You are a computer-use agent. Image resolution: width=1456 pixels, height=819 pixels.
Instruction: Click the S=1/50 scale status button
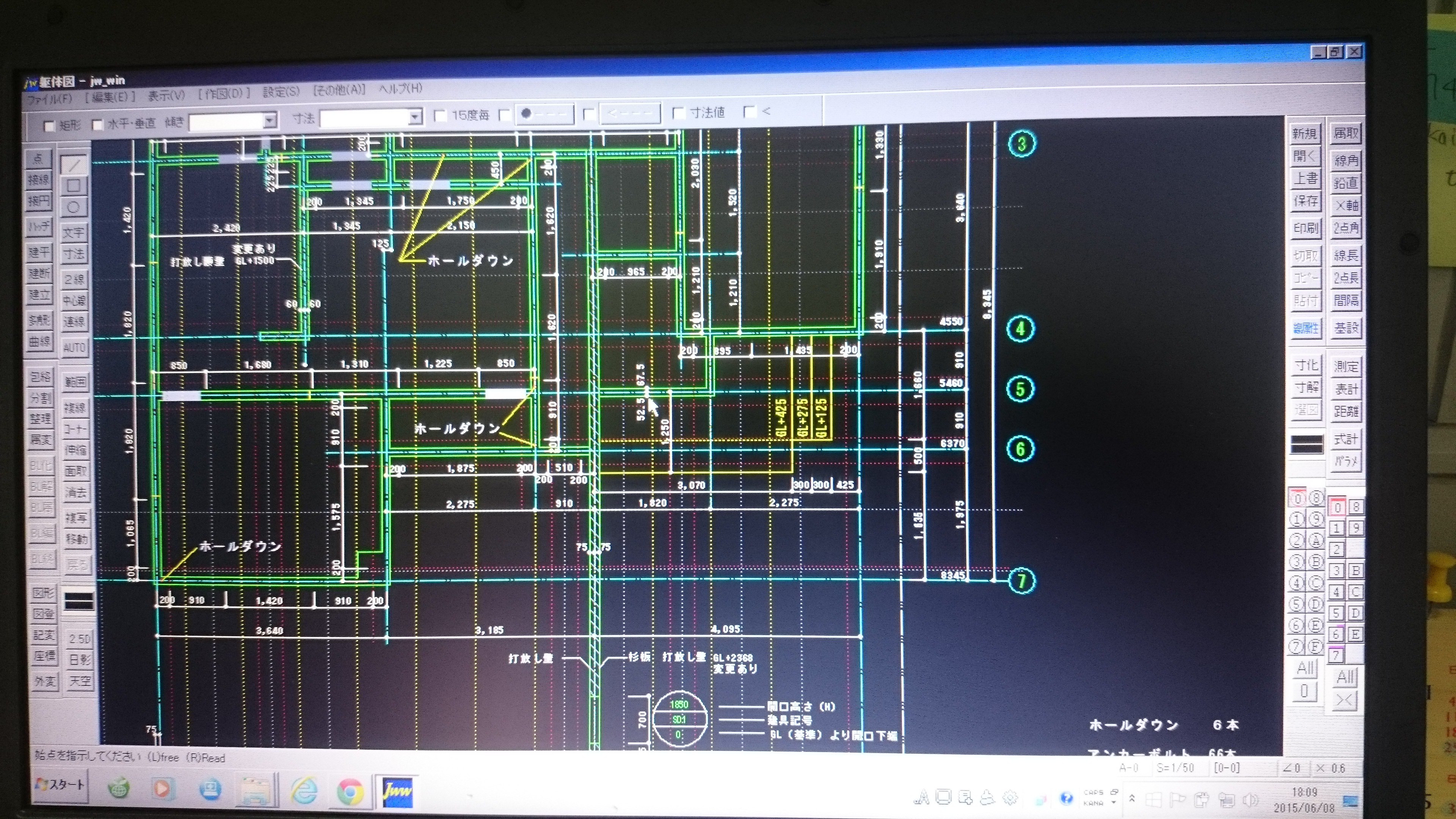tap(1175, 767)
